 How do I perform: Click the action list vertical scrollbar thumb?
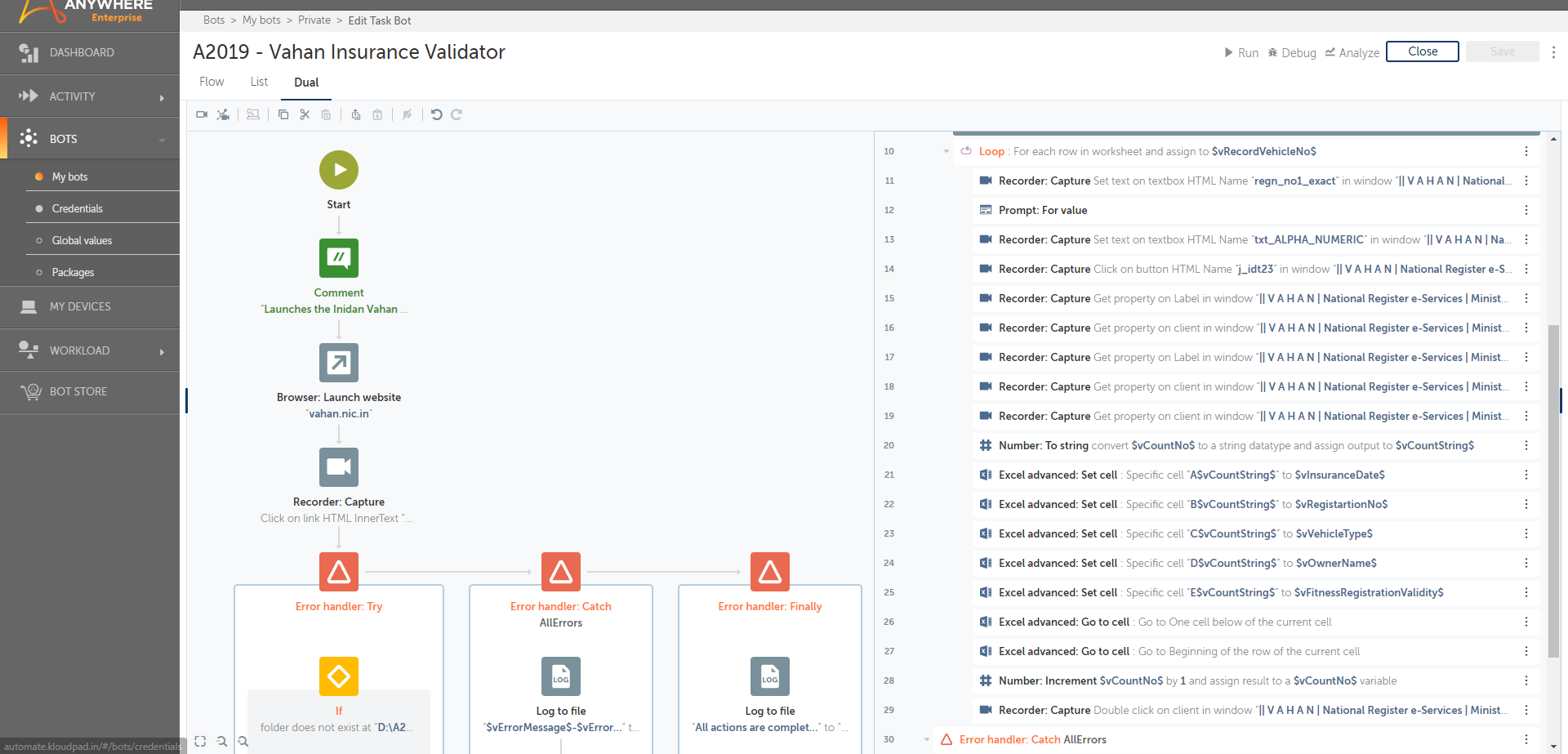1553,490
